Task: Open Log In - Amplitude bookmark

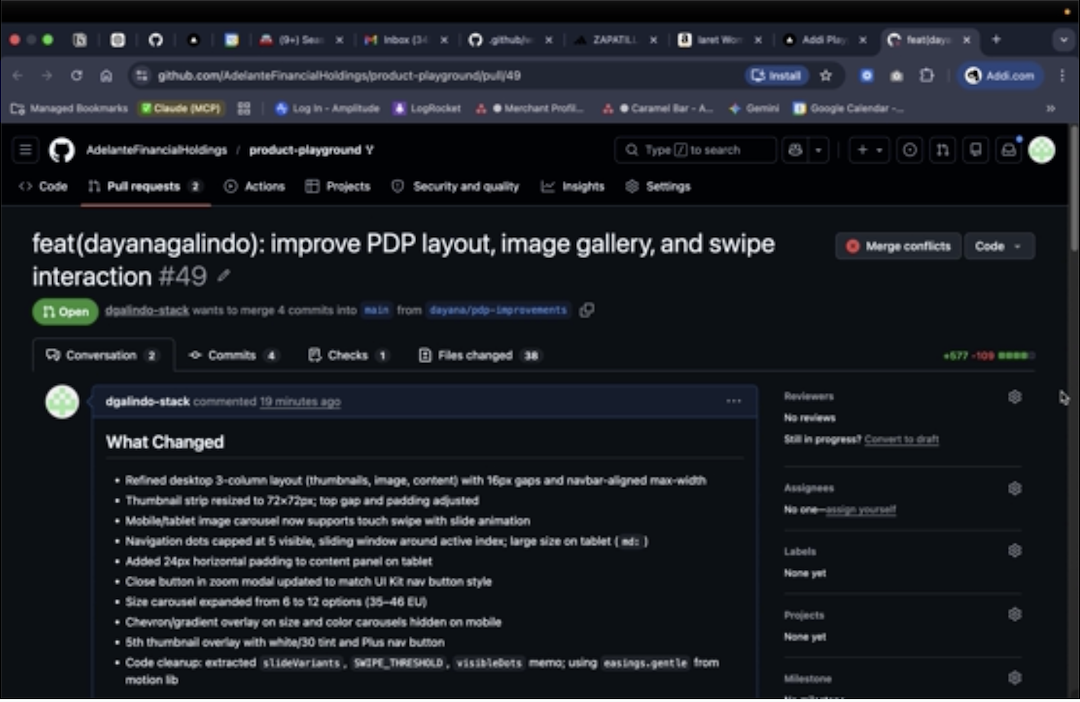Action: point(328,109)
